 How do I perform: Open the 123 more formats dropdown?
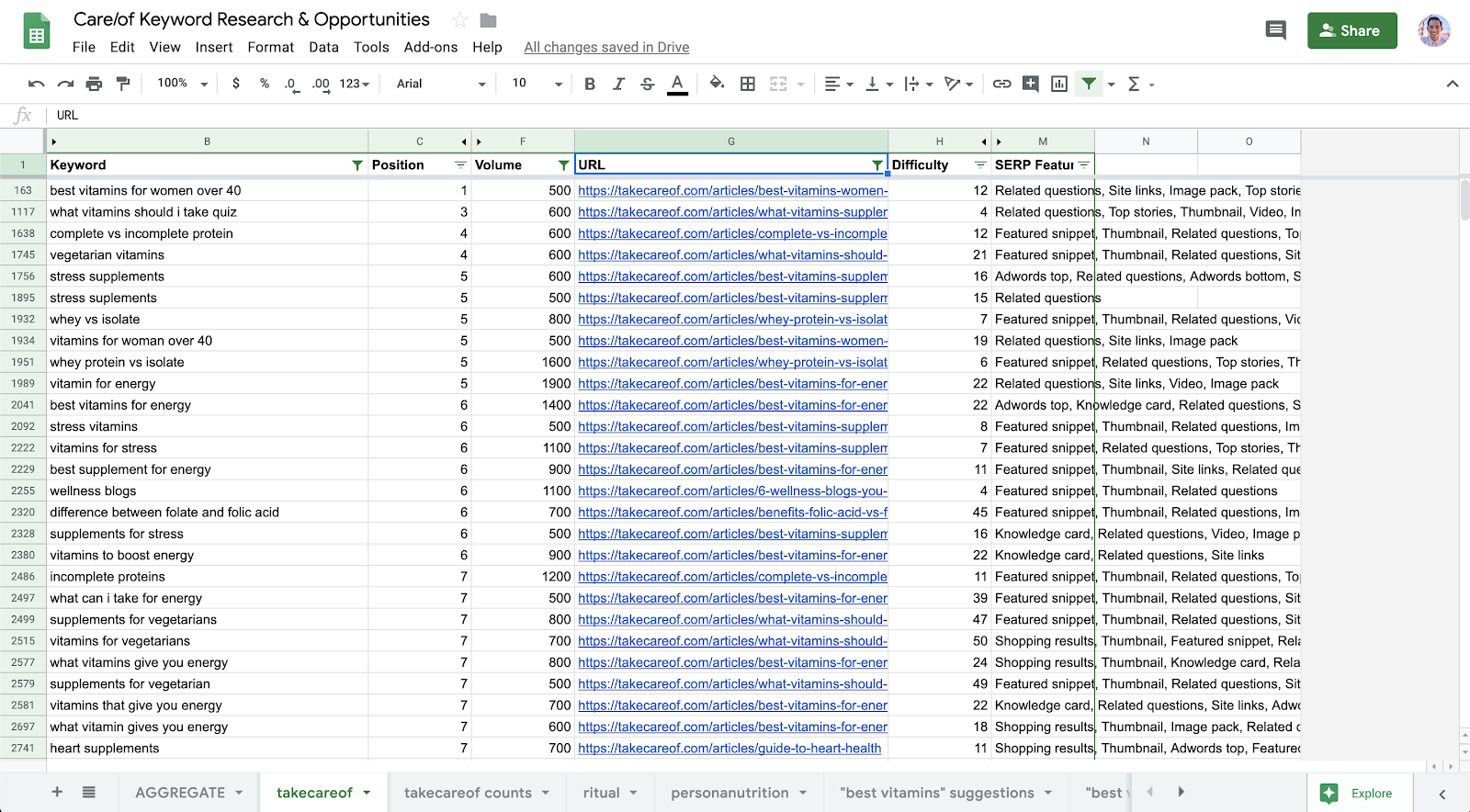pyautogui.click(x=355, y=84)
